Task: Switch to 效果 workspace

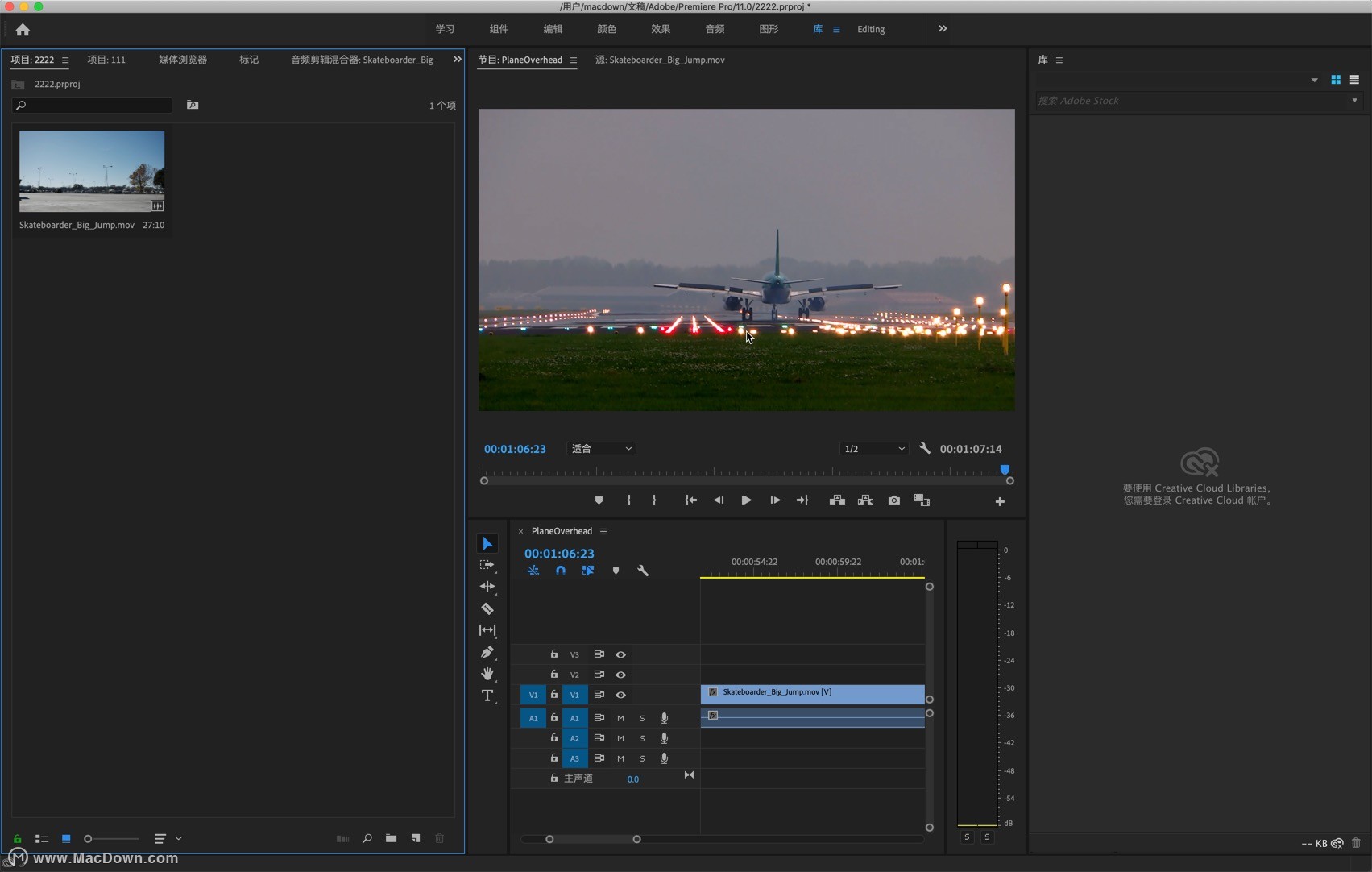Action: click(x=661, y=29)
